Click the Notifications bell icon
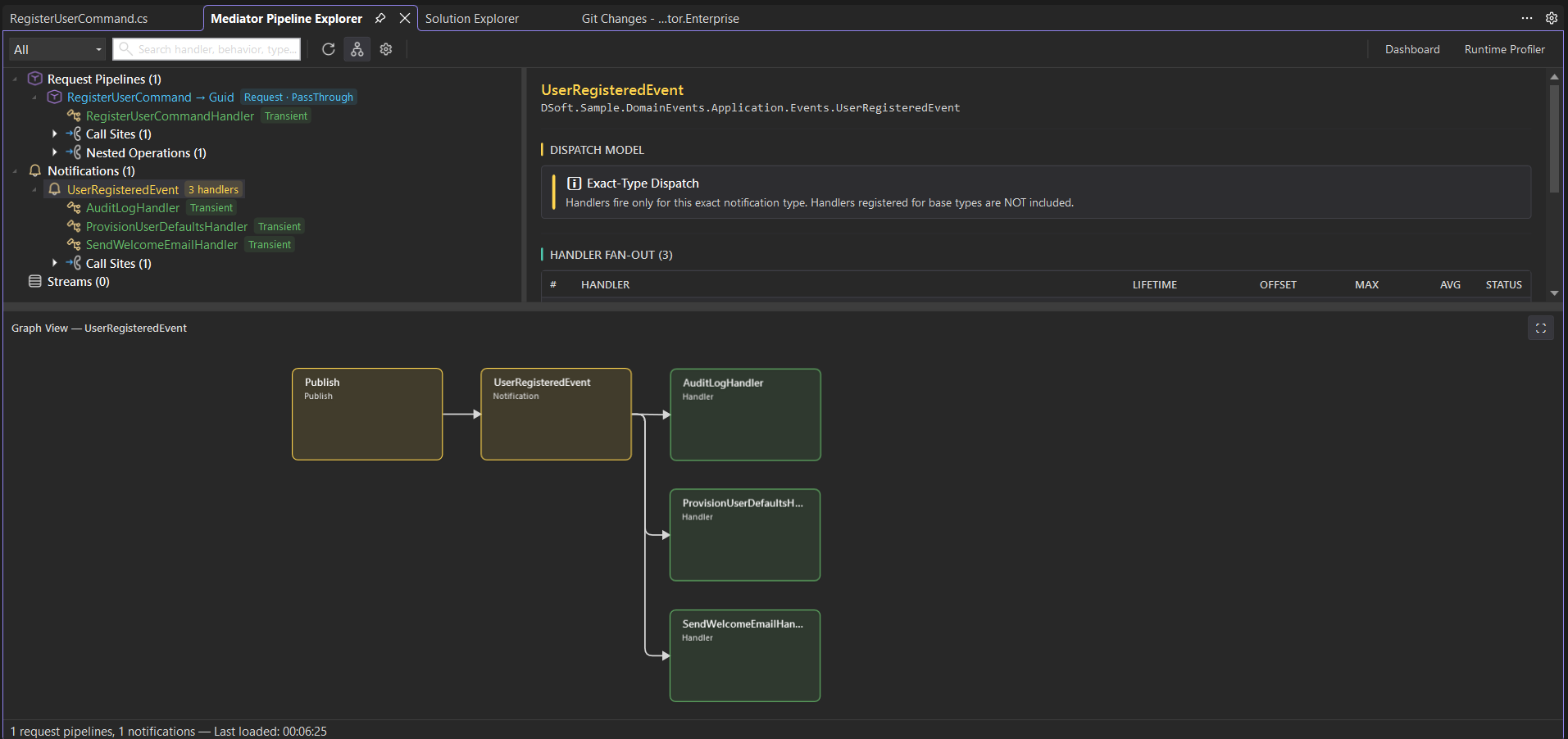 tap(35, 170)
